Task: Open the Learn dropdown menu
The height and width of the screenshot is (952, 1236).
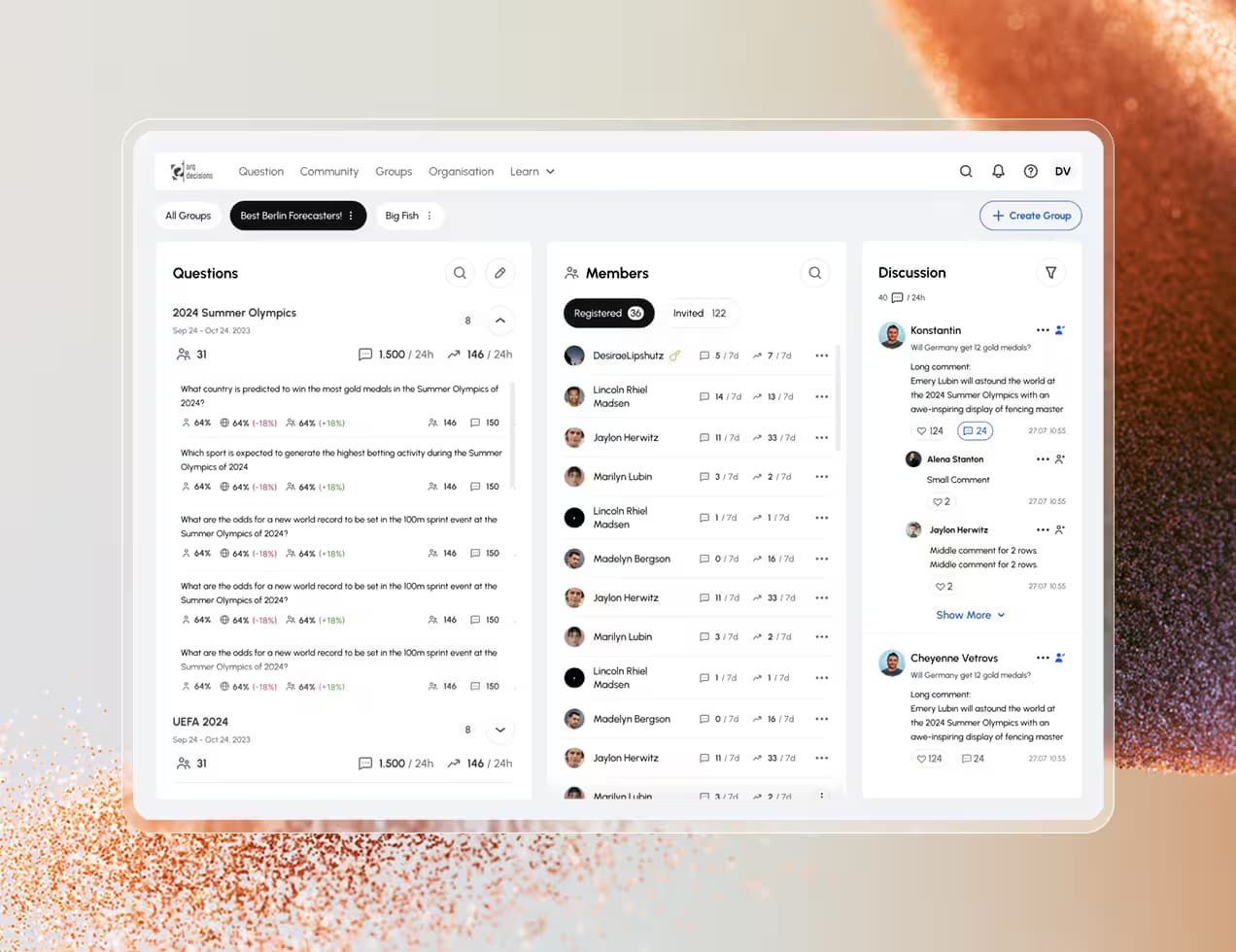Action: click(532, 172)
